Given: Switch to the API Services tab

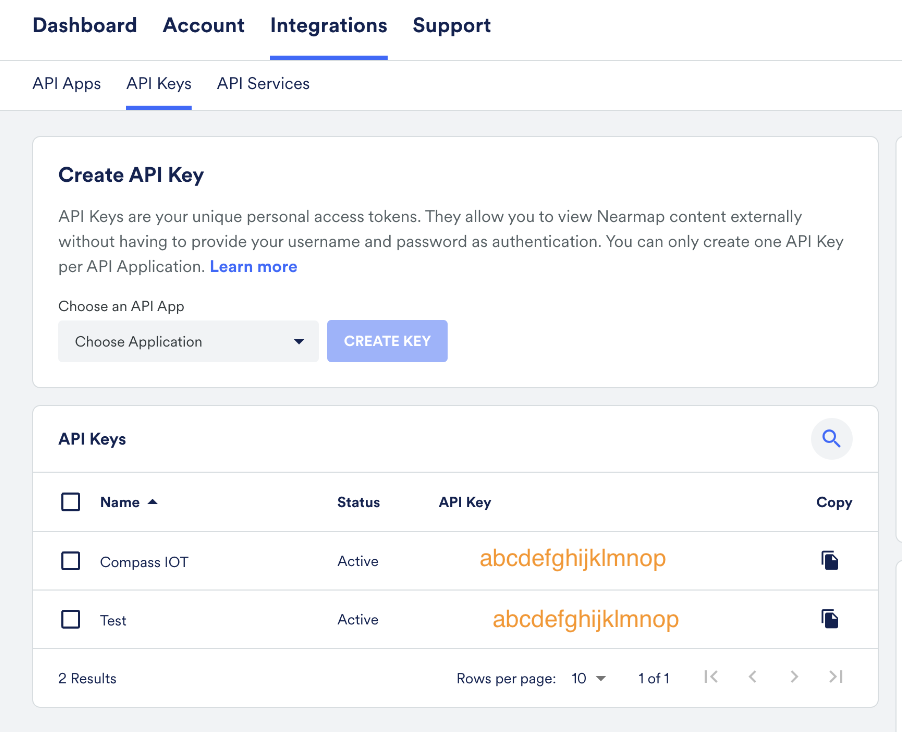Looking at the screenshot, I should [263, 84].
